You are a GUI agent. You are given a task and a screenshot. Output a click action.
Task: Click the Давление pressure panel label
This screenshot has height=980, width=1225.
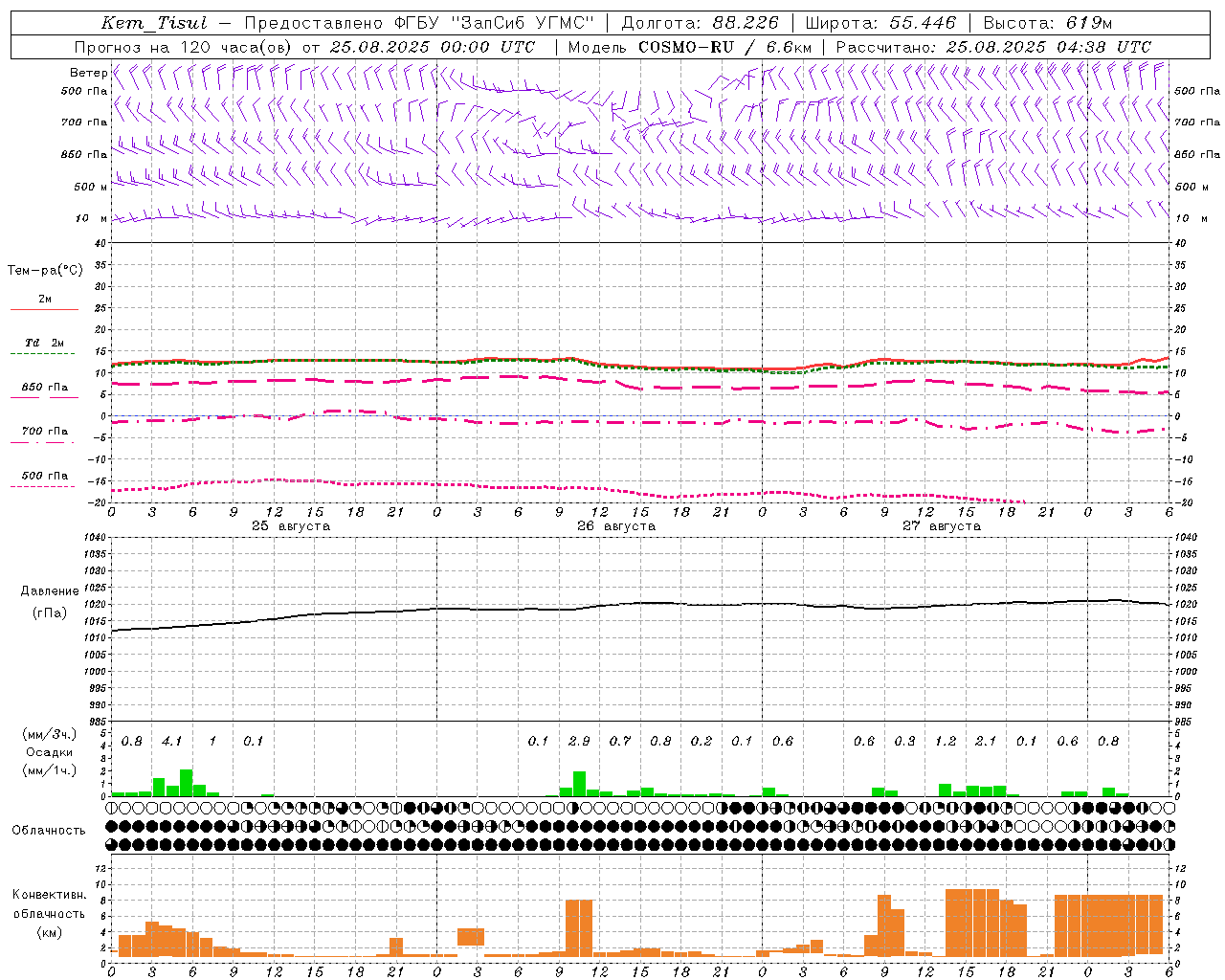tap(50, 591)
